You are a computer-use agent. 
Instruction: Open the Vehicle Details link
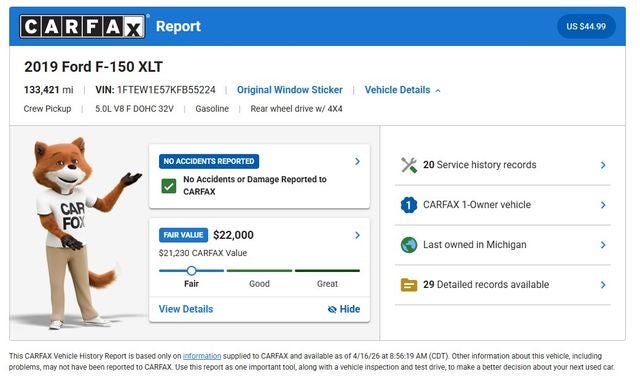tap(397, 90)
